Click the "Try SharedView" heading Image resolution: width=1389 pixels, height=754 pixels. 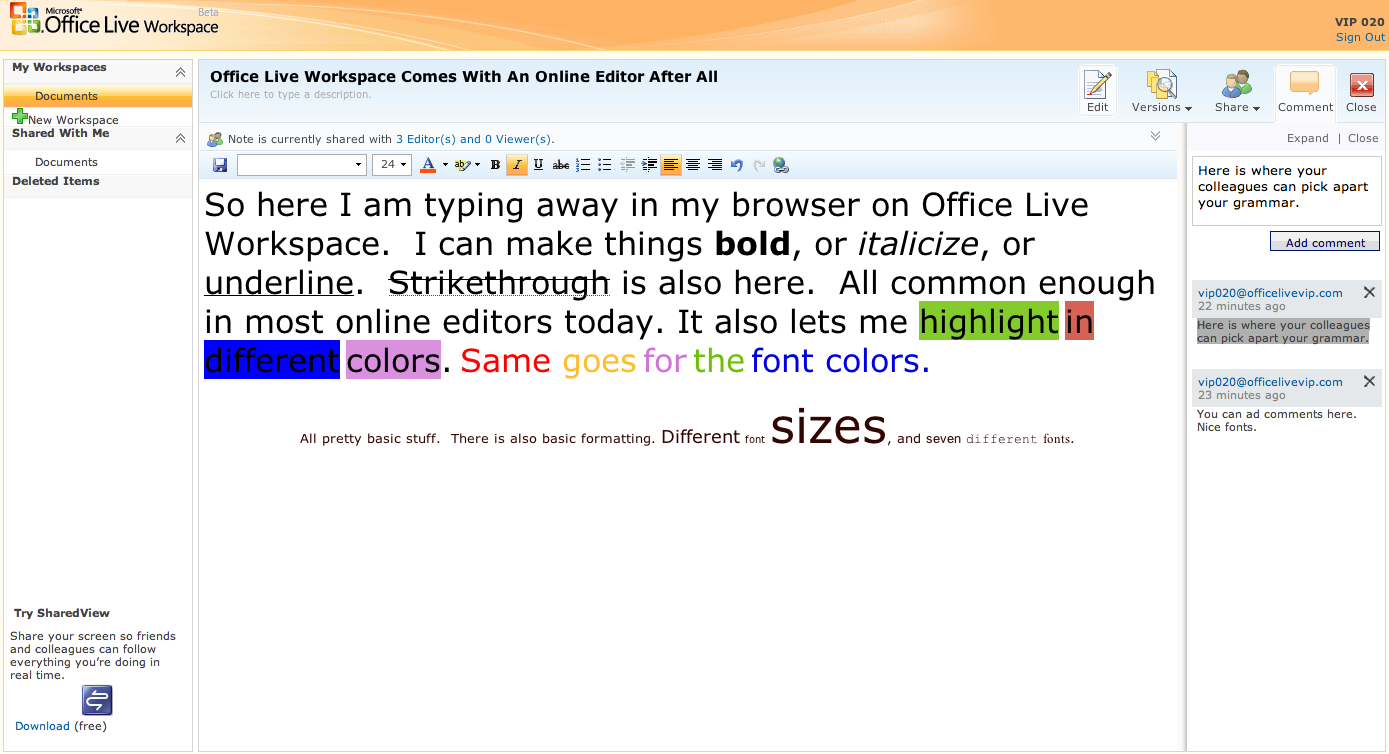pyautogui.click(x=62, y=613)
